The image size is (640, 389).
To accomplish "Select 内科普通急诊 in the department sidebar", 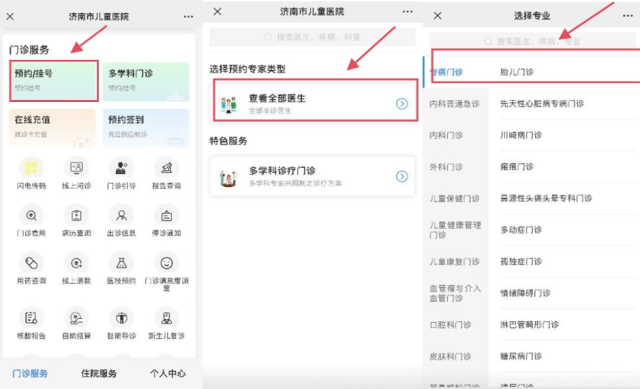I will pyautogui.click(x=456, y=104).
